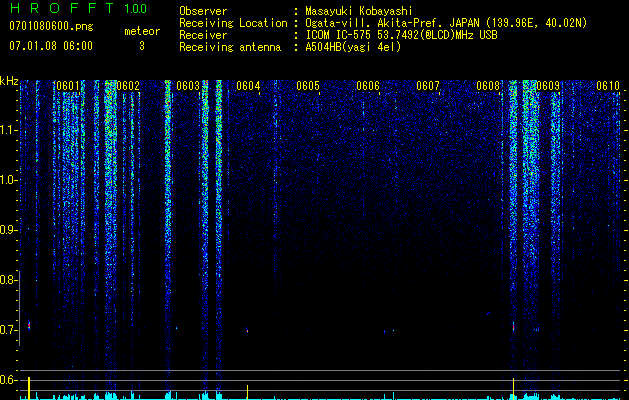Select the 0602 time marker
Viewport: 629px width, 400px height.
pos(128,86)
